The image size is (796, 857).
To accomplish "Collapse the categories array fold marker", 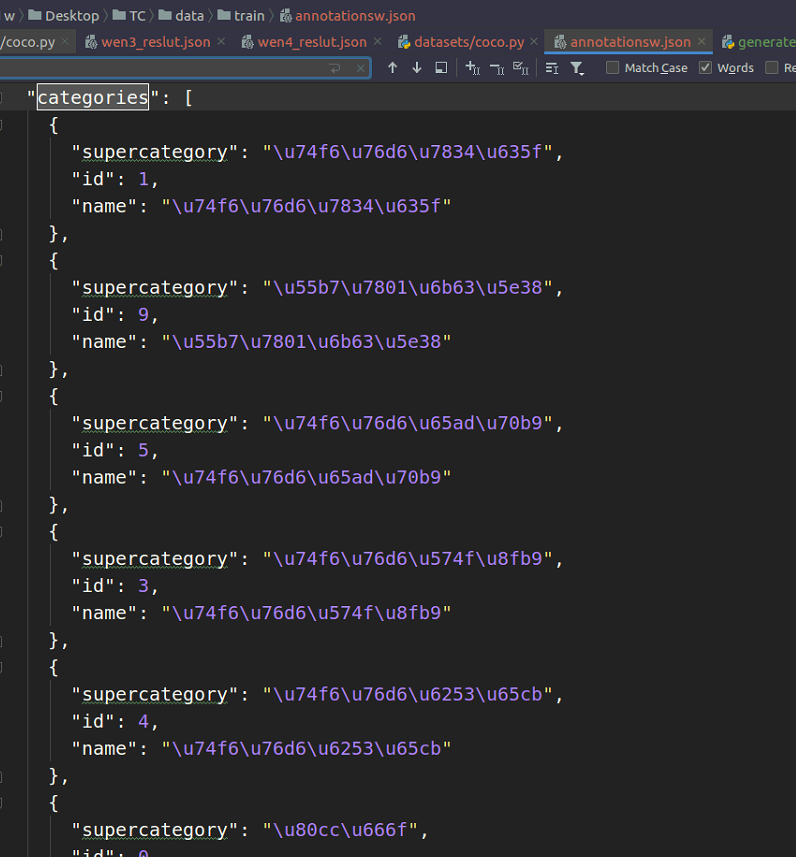I will pos(3,98).
